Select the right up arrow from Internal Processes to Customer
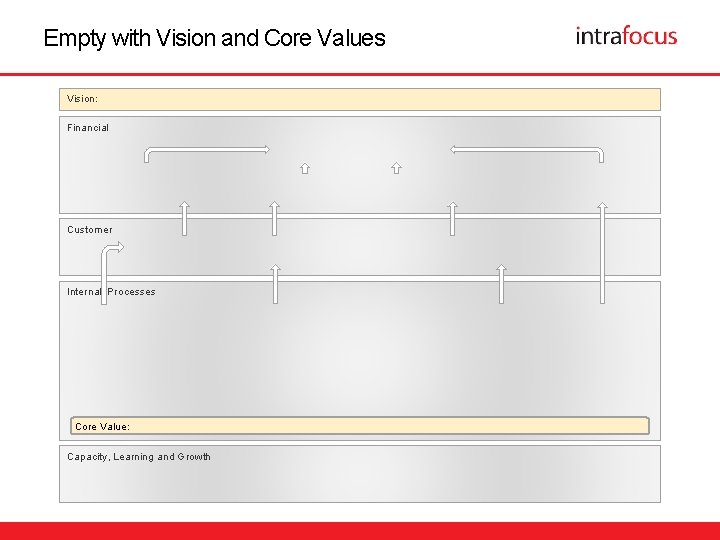The height and width of the screenshot is (540, 720). pyautogui.click(x=501, y=283)
